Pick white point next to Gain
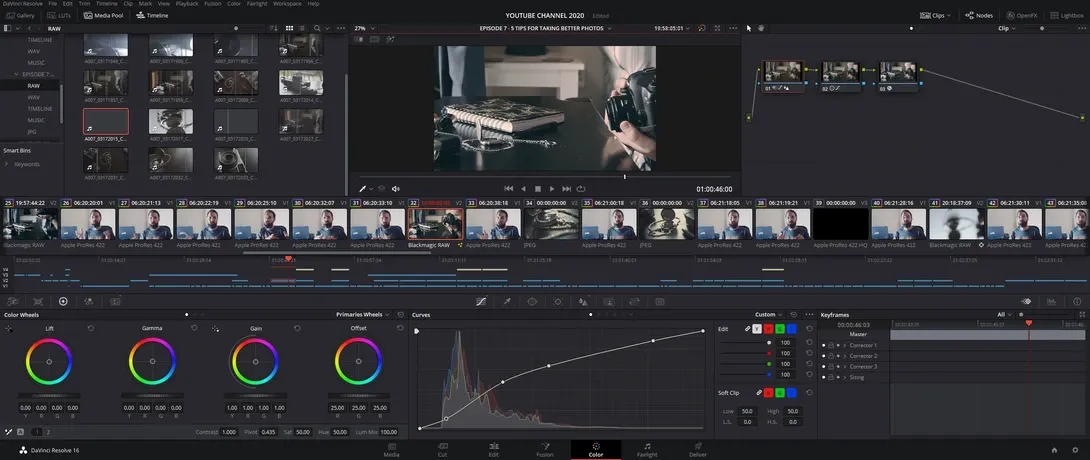 [215, 328]
